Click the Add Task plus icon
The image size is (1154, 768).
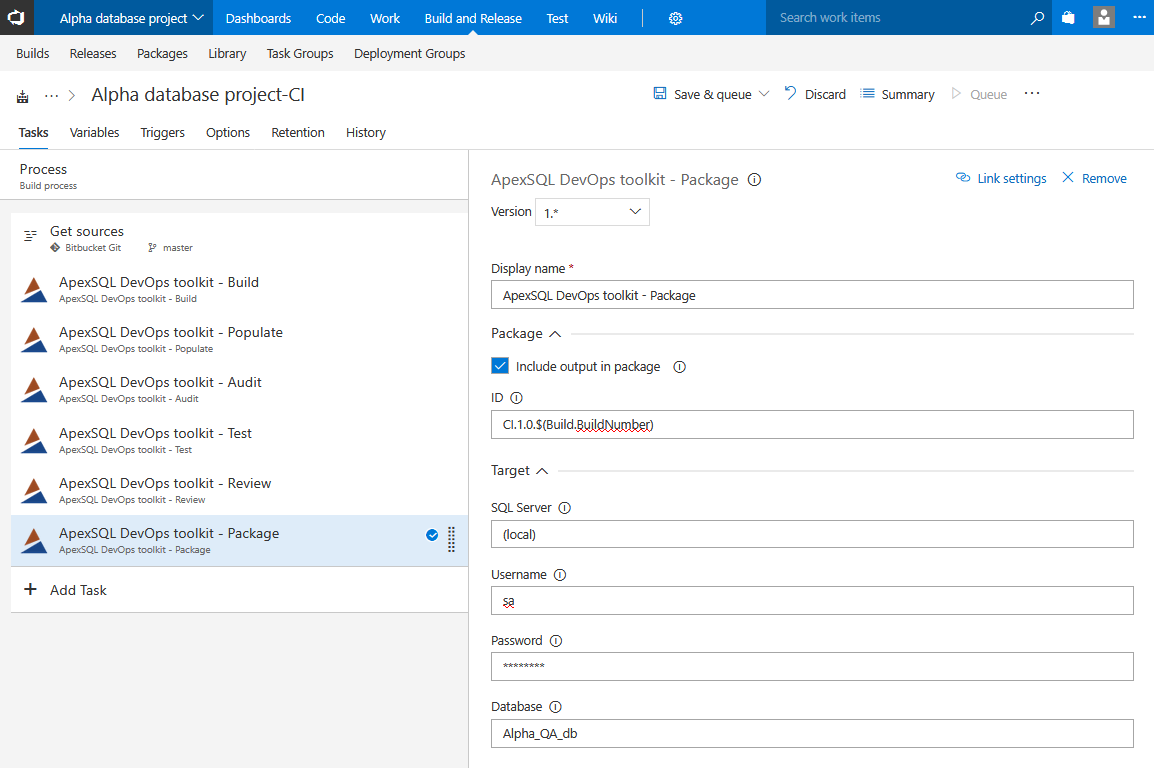pyautogui.click(x=30, y=589)
